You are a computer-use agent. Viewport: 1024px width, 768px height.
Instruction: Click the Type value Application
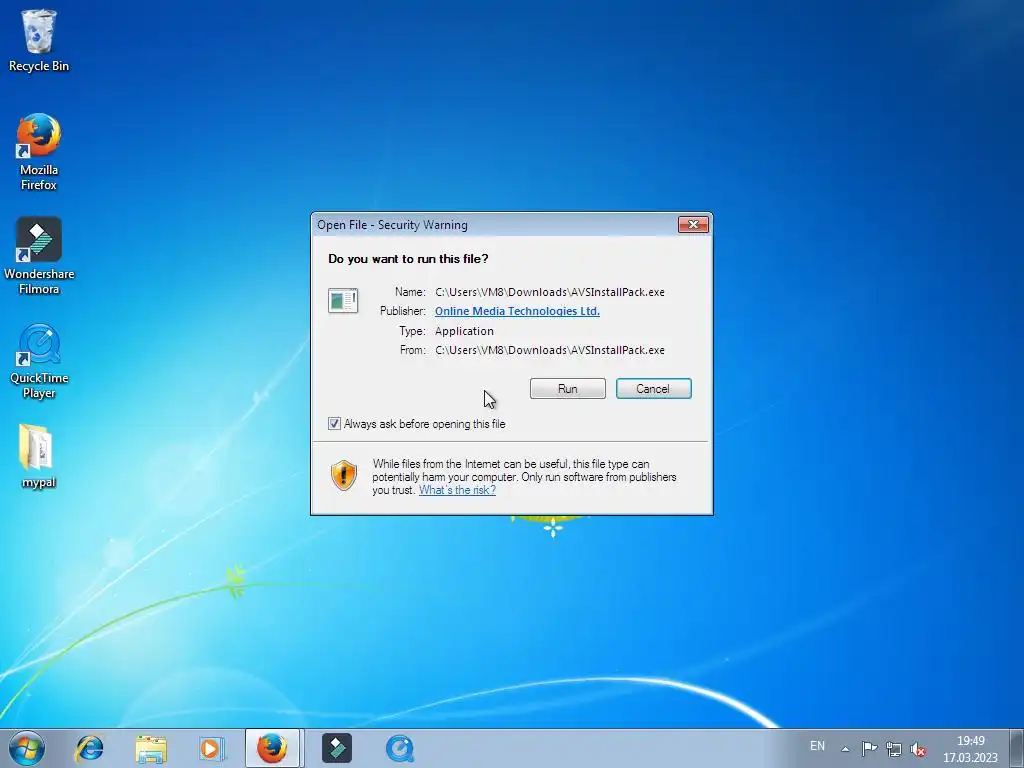click(464, 331)
